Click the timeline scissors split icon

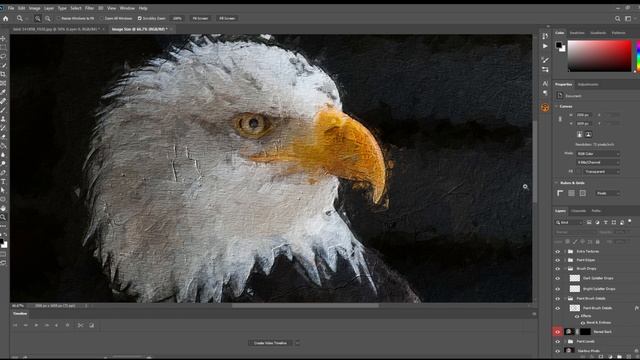[80, 325]
